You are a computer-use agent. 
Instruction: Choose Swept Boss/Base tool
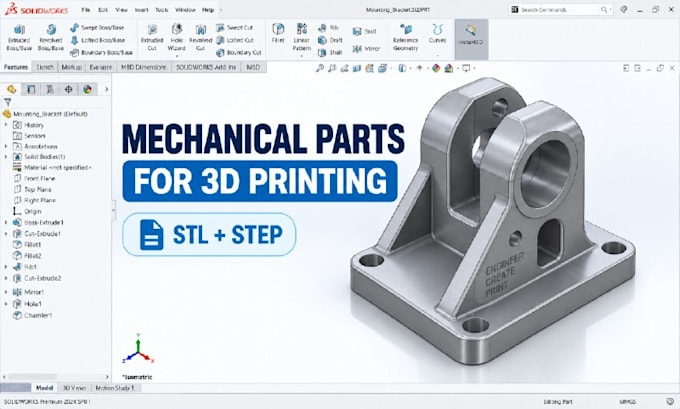click(x=97, y=27)
